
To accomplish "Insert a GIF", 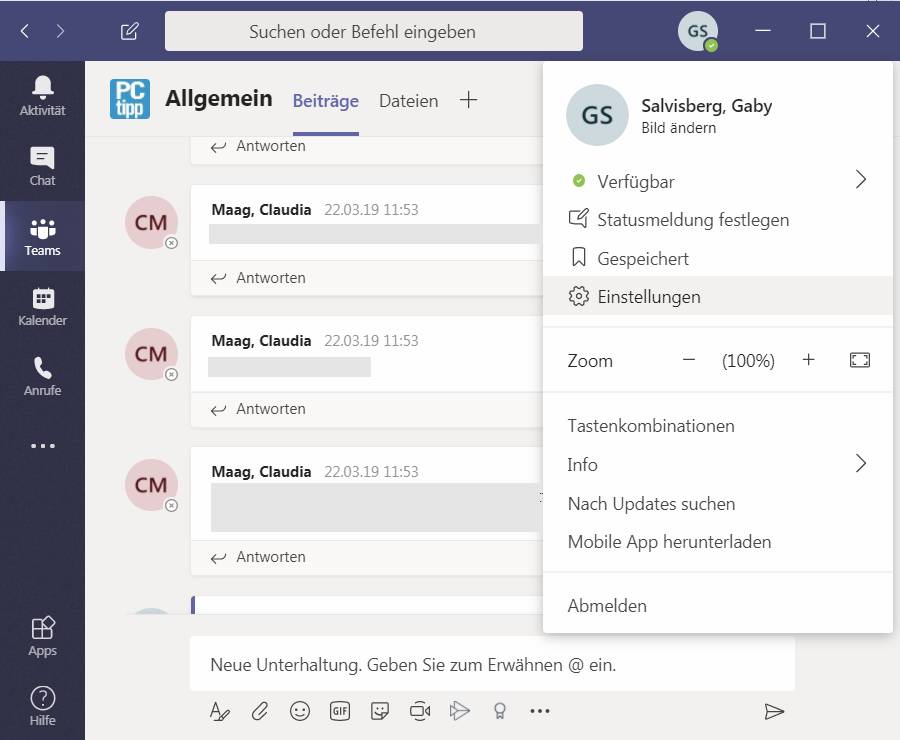I will click(340, 711).
